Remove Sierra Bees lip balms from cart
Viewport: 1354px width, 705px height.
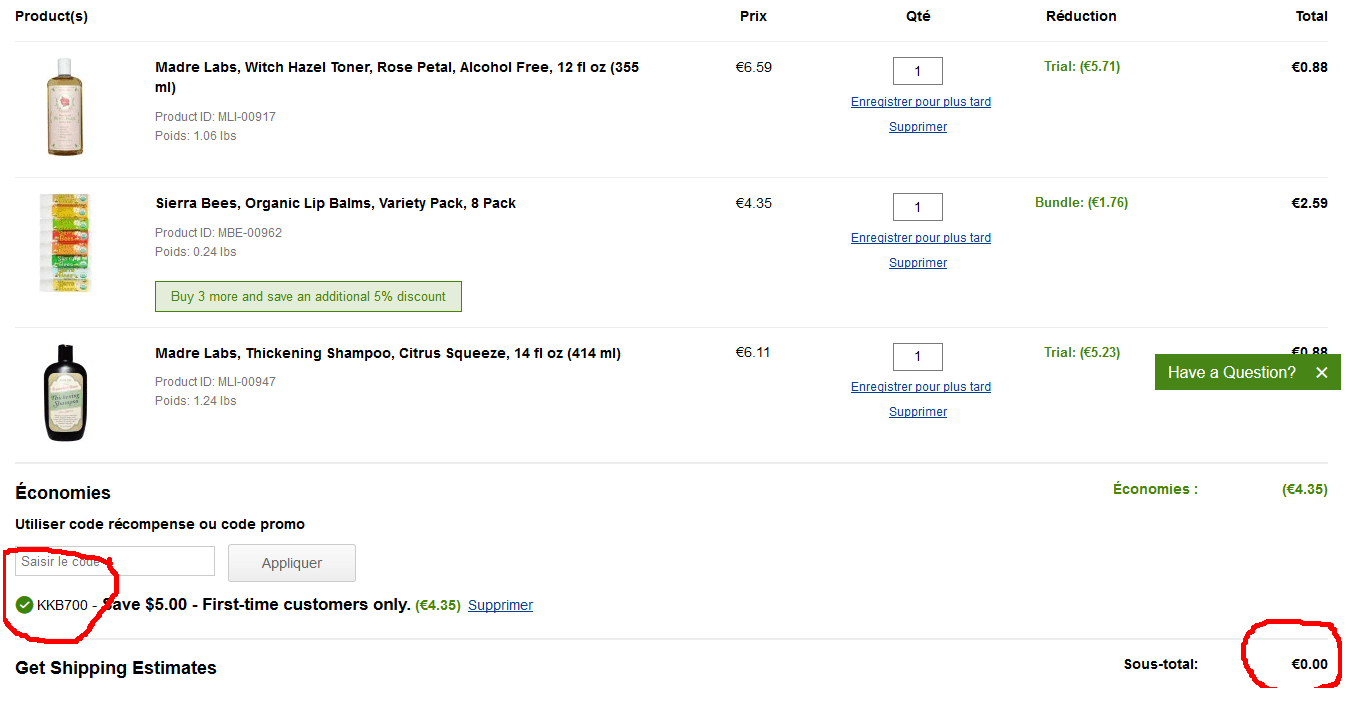[x=917, y=263]
